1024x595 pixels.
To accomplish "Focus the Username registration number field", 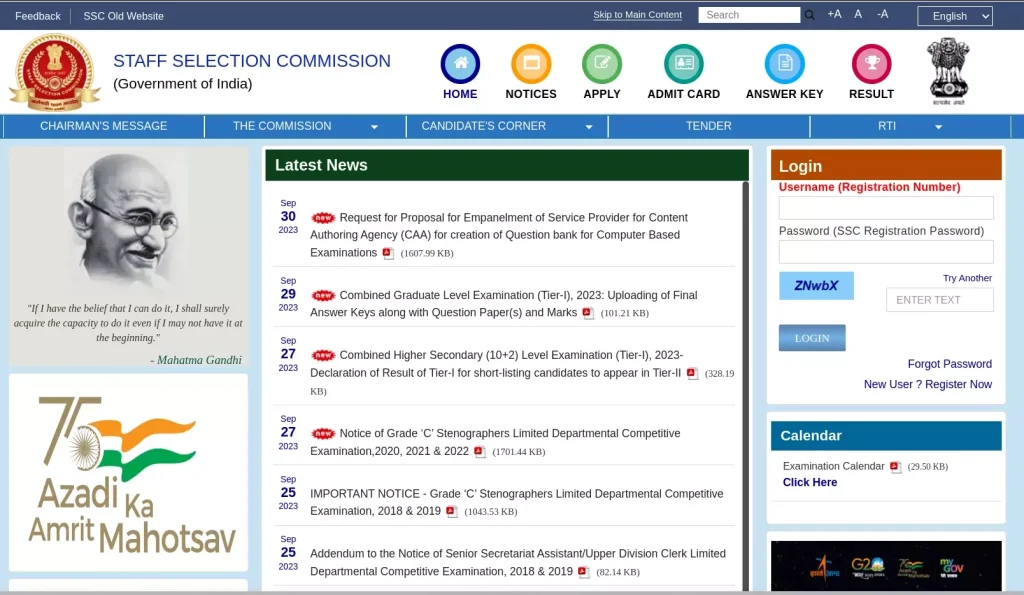I will [886, 208].
